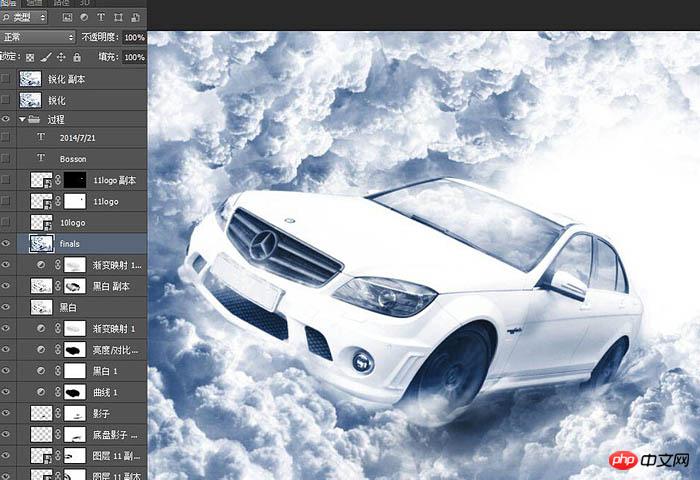Lock layer position move icon
700x480 pixels.
tap(61, 57)
